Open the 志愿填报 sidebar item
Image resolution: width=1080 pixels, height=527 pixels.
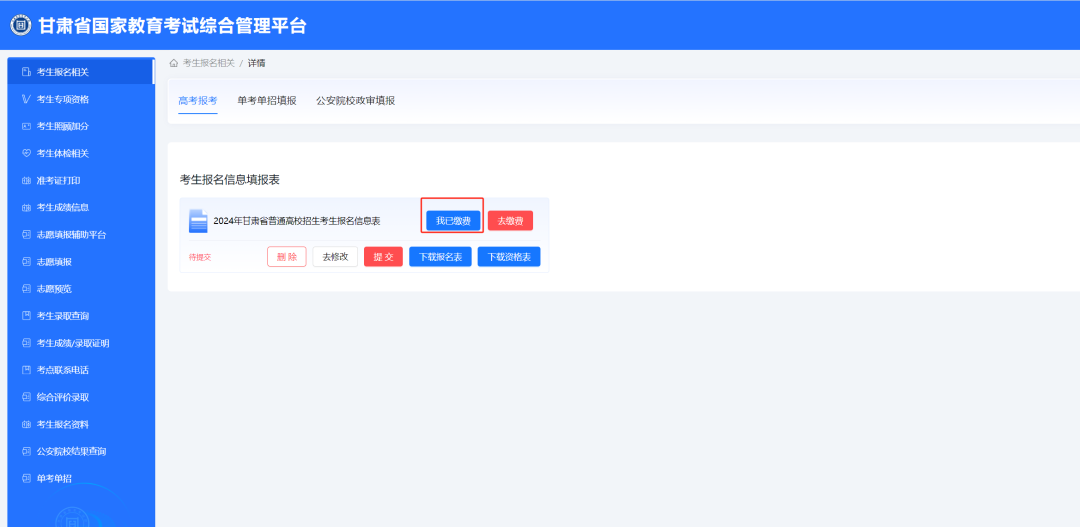point(81,262)
